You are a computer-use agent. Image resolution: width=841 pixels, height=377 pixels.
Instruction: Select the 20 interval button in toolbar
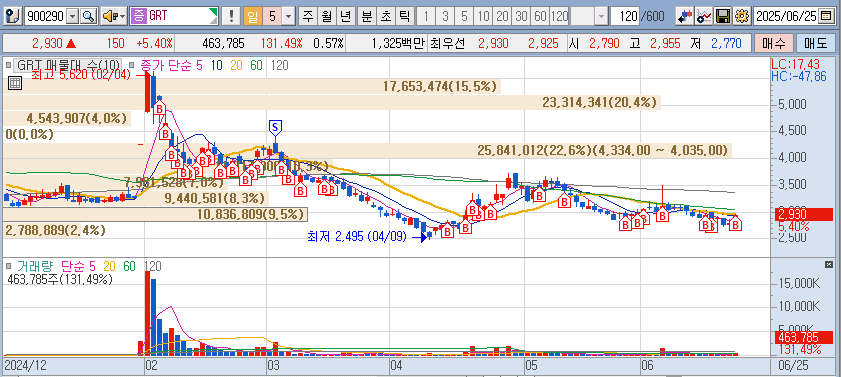pyautogui.click(x=502, y=16)
